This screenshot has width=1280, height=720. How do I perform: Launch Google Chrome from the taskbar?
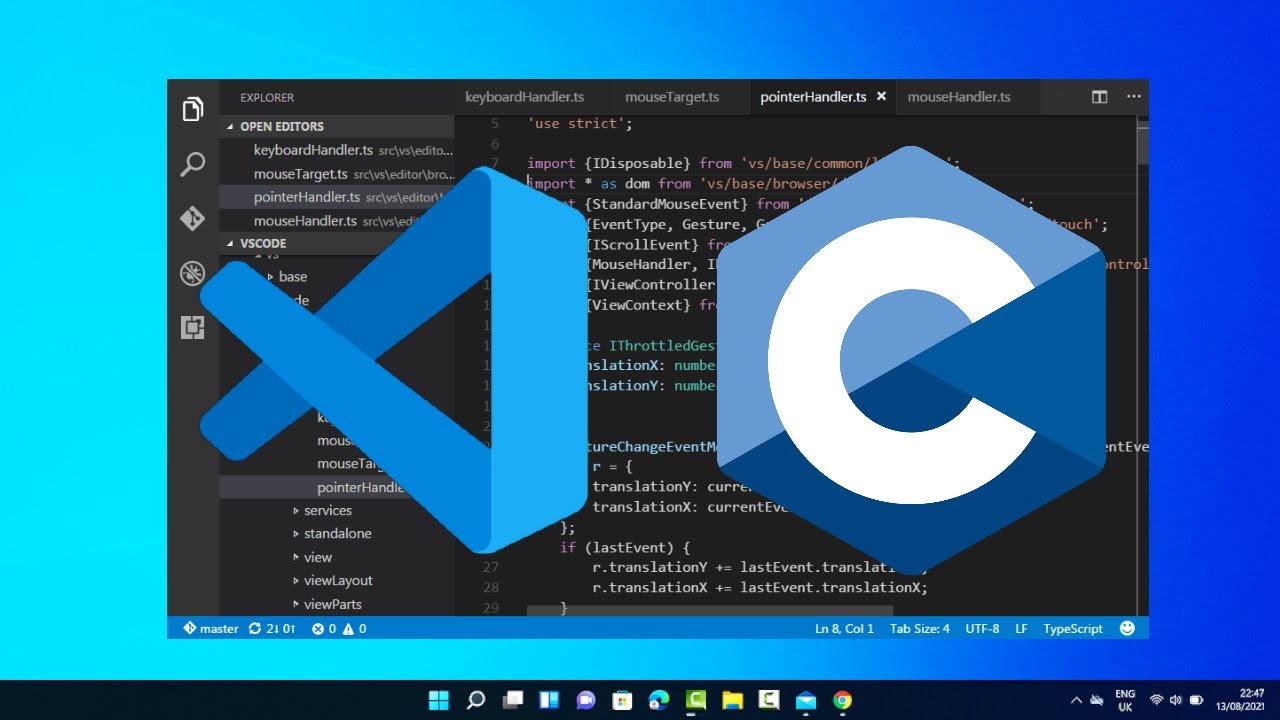(843, 700)
